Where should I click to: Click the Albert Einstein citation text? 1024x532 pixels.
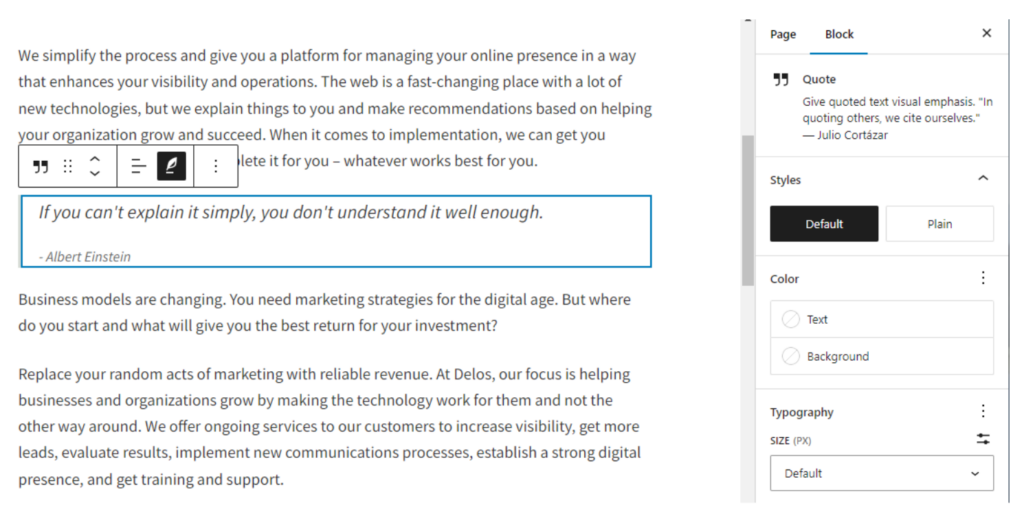click(x=85, y=257)
